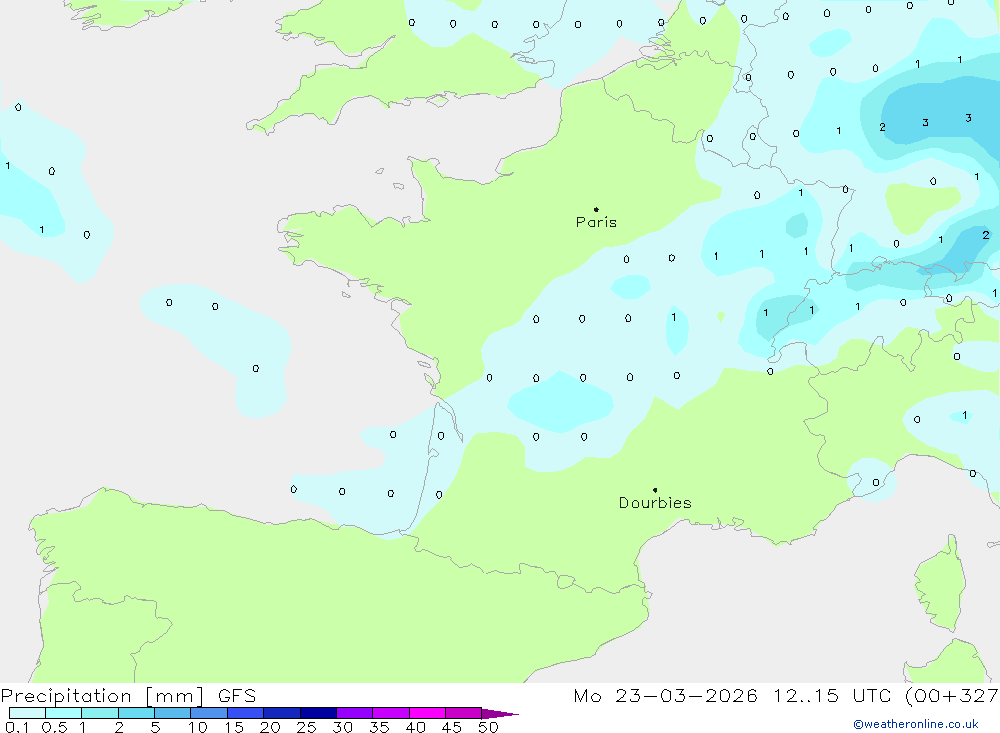Click the above-50 mm arrow tip of legend

pos(500,714)
